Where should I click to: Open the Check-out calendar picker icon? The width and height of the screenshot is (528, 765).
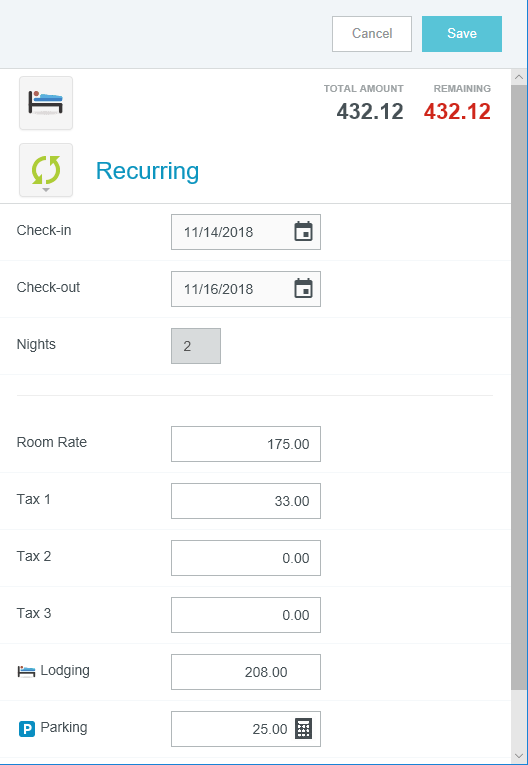click(304, 288)
